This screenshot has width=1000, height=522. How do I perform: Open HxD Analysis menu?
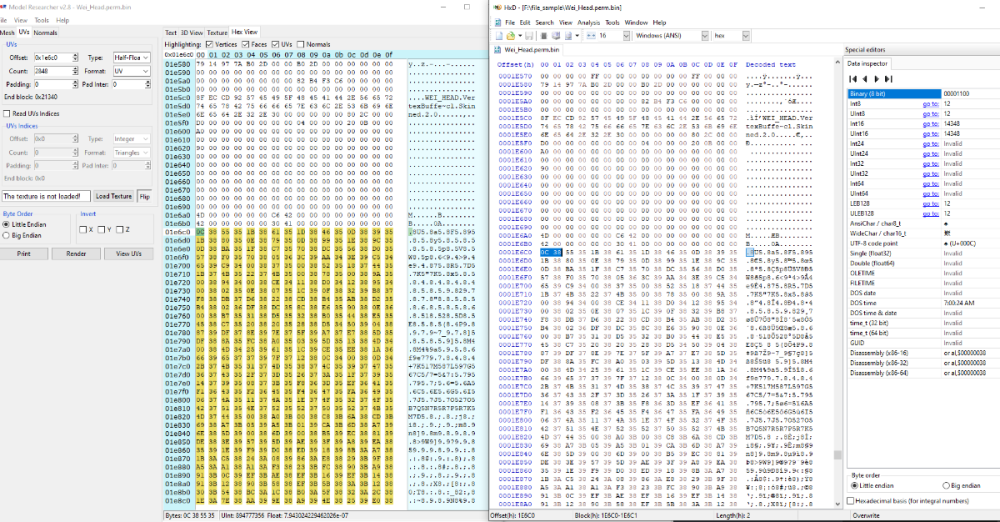pos(588,22)
